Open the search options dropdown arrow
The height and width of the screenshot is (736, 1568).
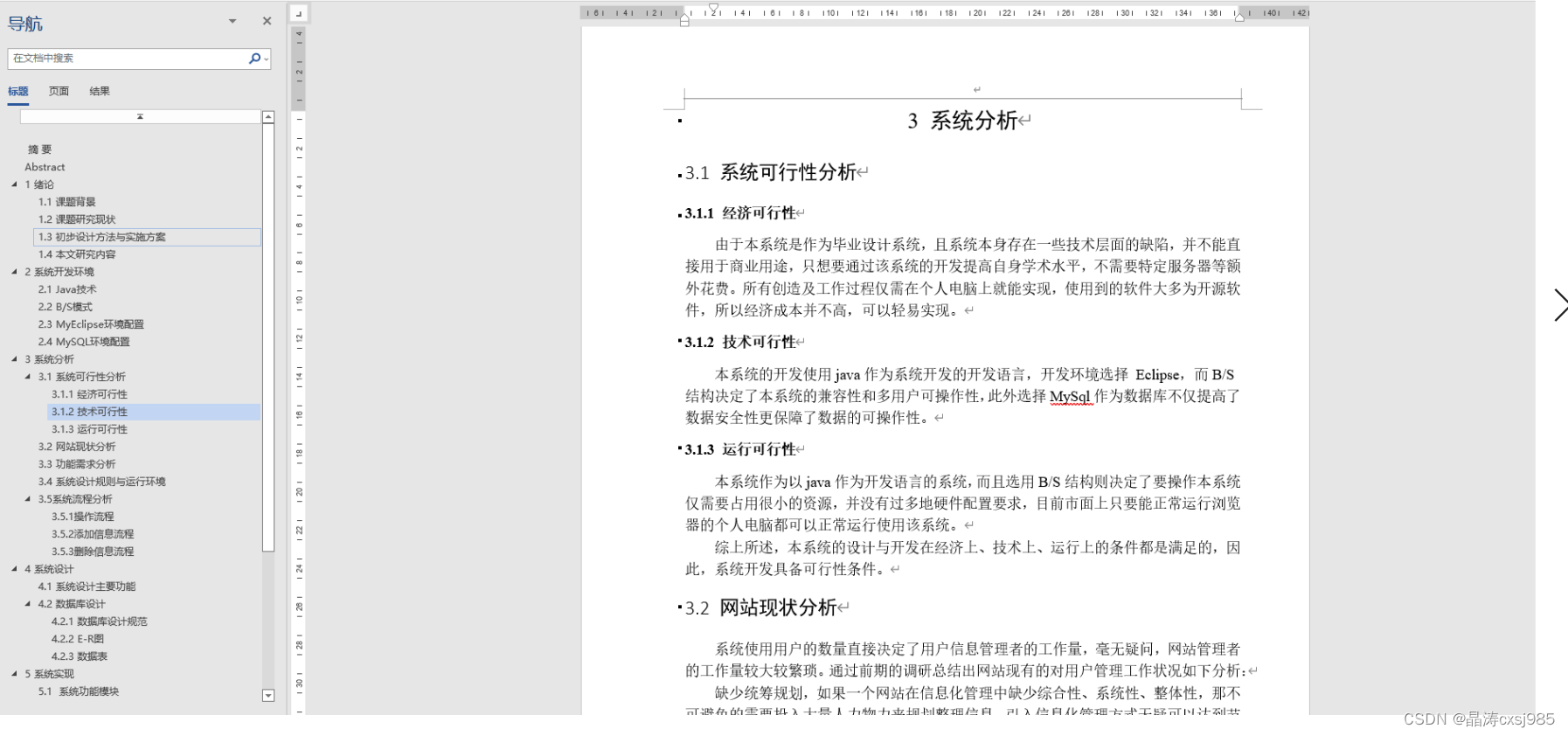pyautogui.click(x=266, y=59)
